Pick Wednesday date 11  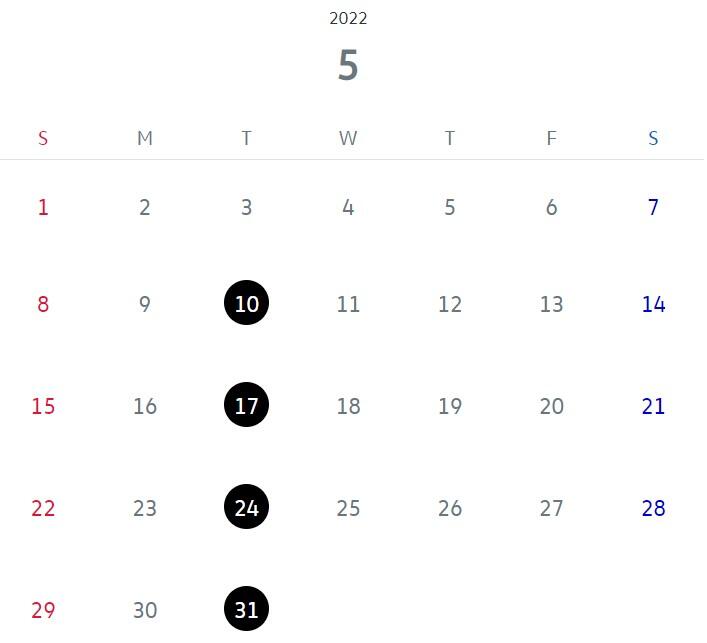pos(349,304)
